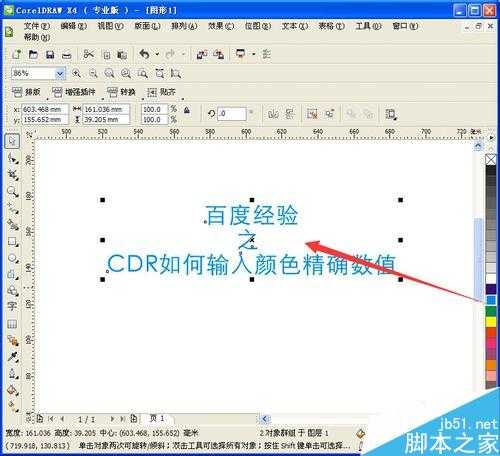The image size is (500, 456).
Task: Click the Save icon in toolbar
Action: pyautogui.click(x=50, y=54)
